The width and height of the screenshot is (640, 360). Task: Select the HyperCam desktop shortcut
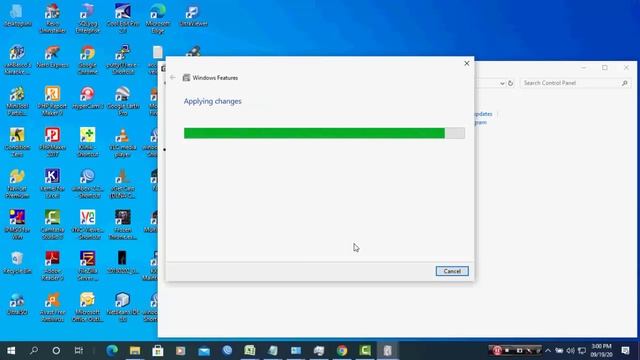[x=87, y=98]
